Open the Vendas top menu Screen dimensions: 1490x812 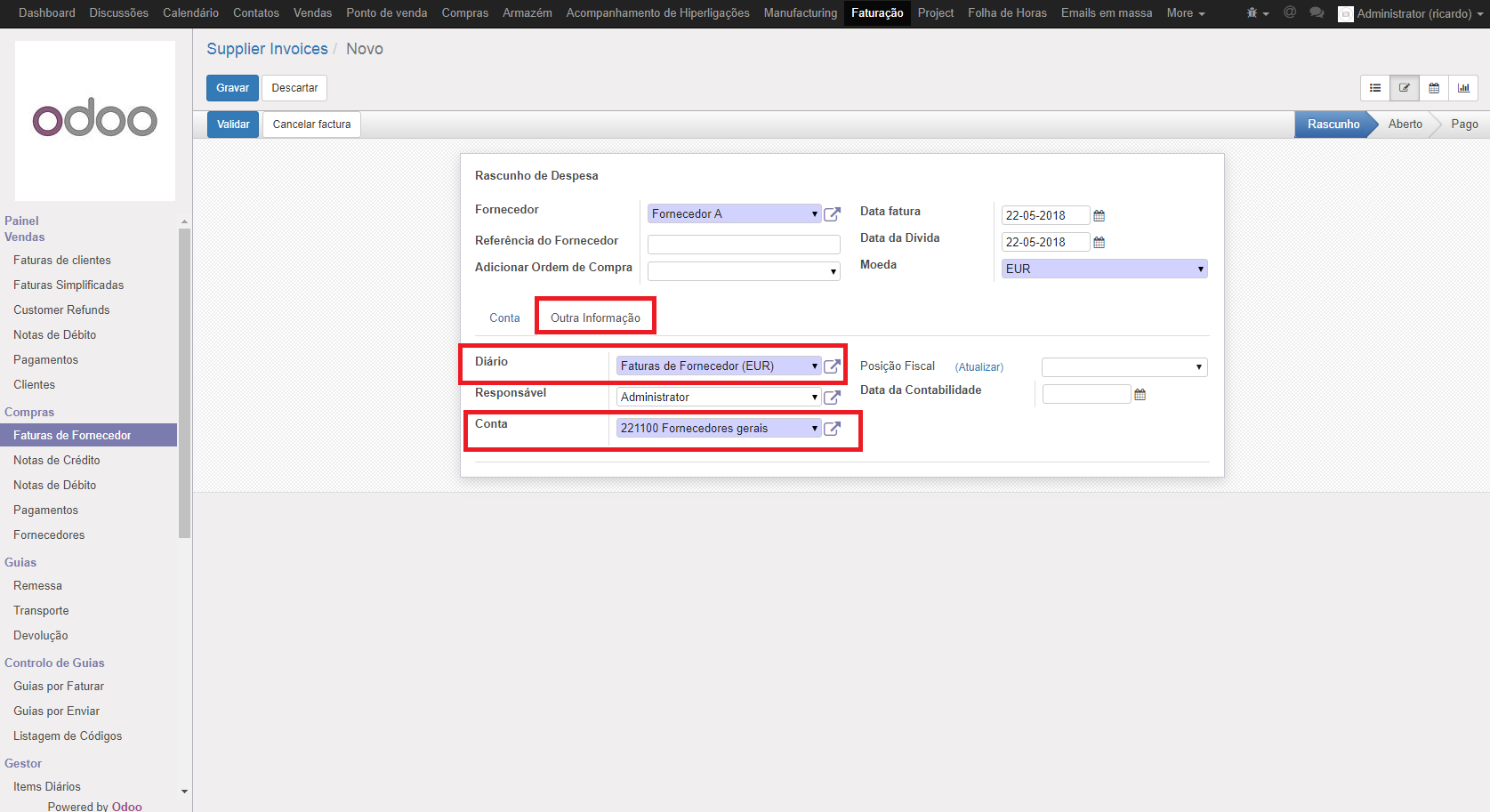pos(312,13)
